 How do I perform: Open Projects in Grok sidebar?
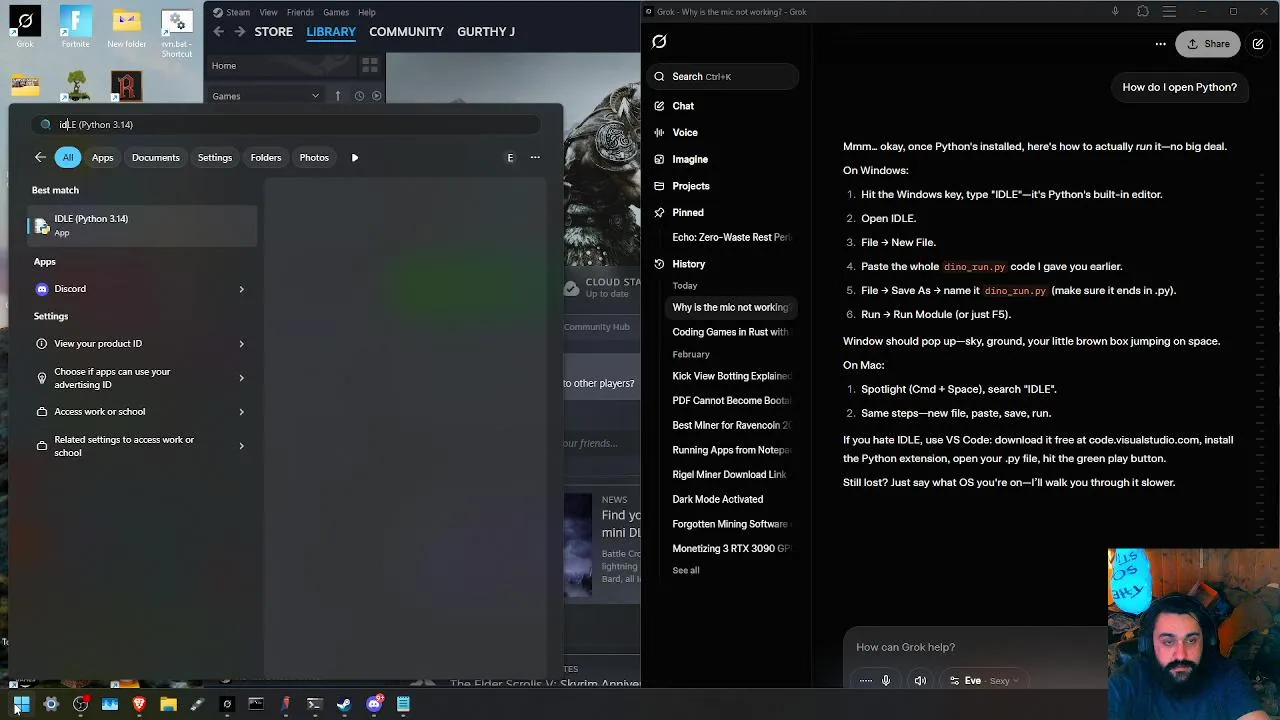tap(691, 186)
